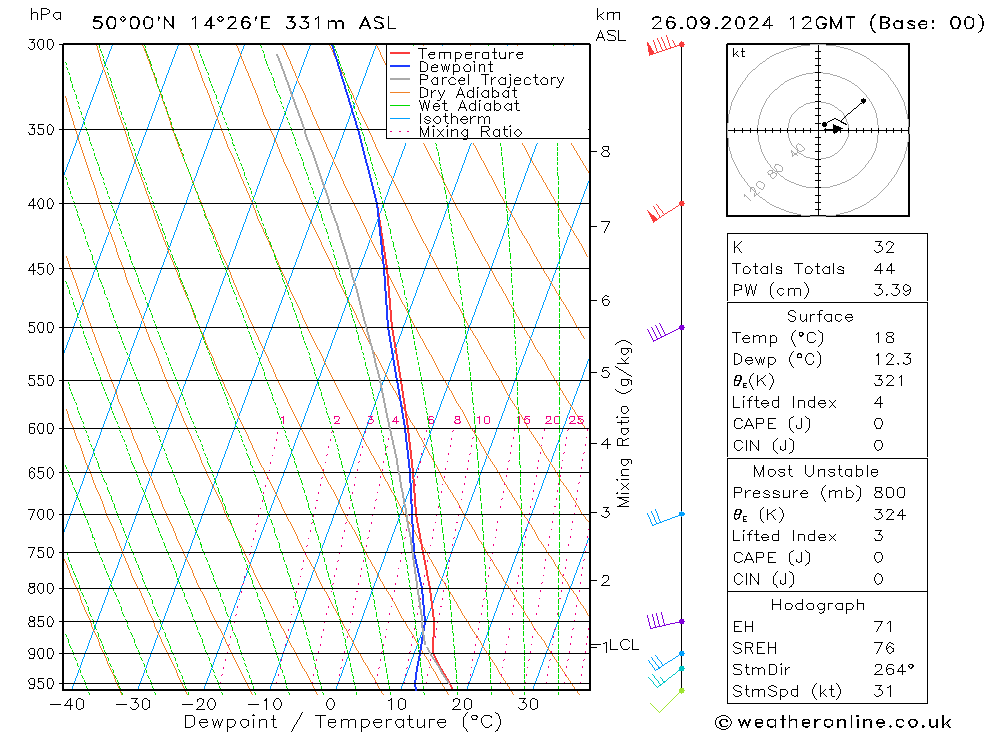Click the Most Unstable section heading
This screenshot has height=733, width=1000.
(816, 471)
